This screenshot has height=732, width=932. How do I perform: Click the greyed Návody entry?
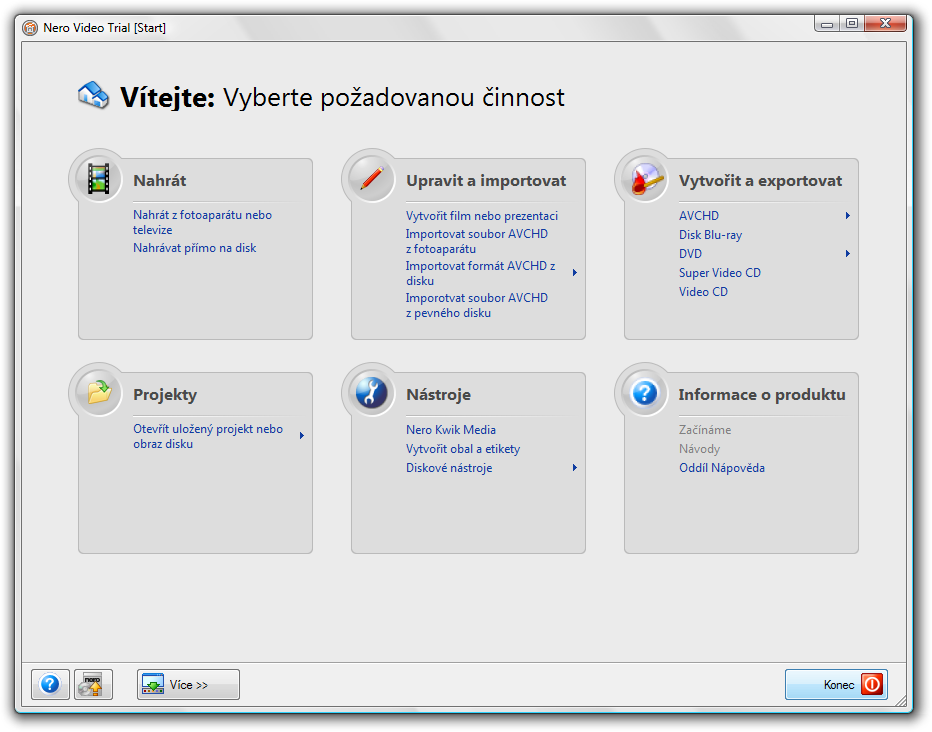pyautogui.click(x=699, y=449)
